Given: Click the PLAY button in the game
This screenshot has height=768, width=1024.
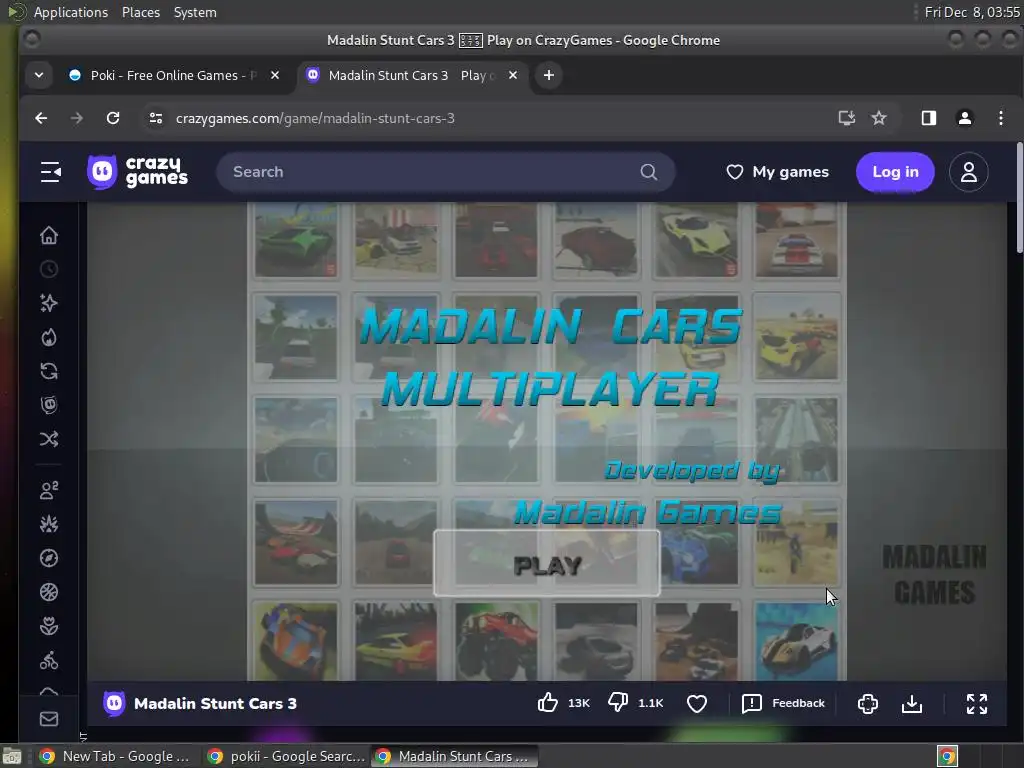Looking at the screenshot, I should point(547,564).
